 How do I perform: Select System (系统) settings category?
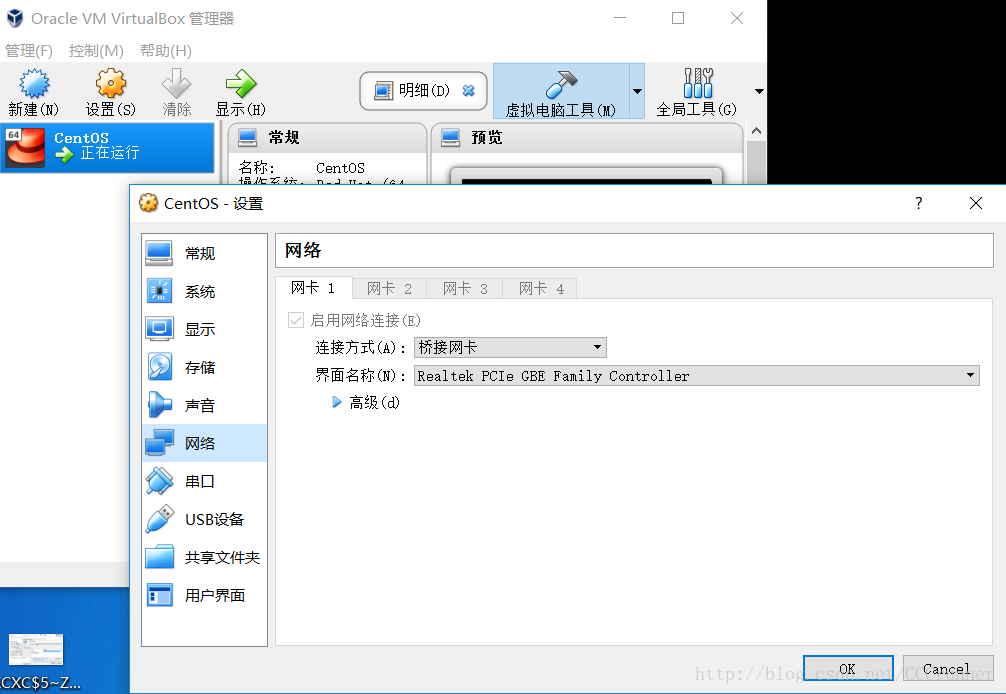[204, 291]
